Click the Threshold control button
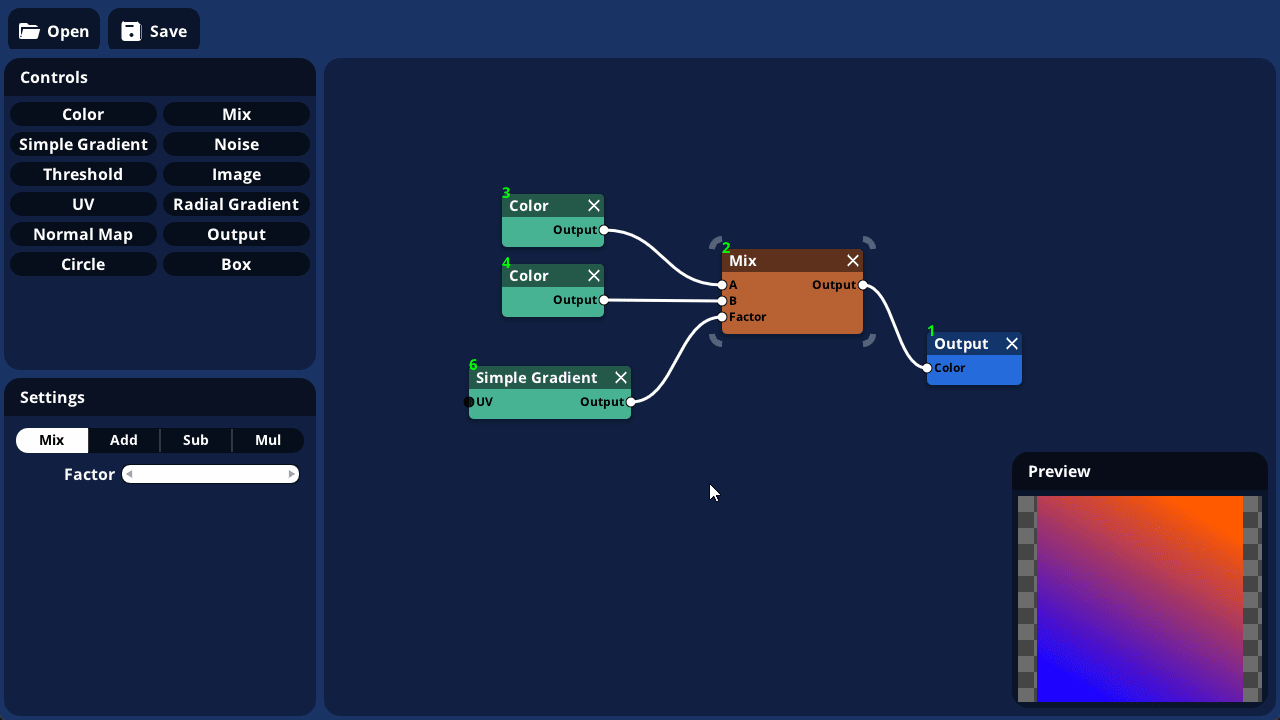This screenshot has width=1280, height=720. (83, 174)
